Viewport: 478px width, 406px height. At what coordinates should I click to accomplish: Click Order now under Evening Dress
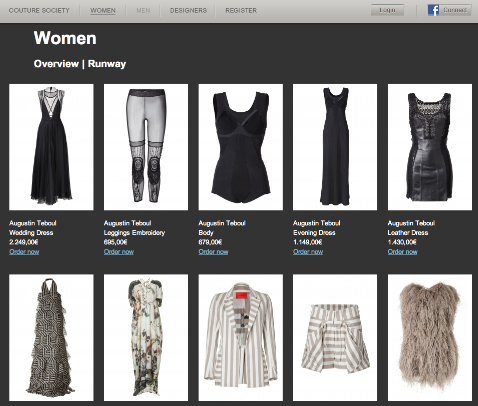(308, 252)
